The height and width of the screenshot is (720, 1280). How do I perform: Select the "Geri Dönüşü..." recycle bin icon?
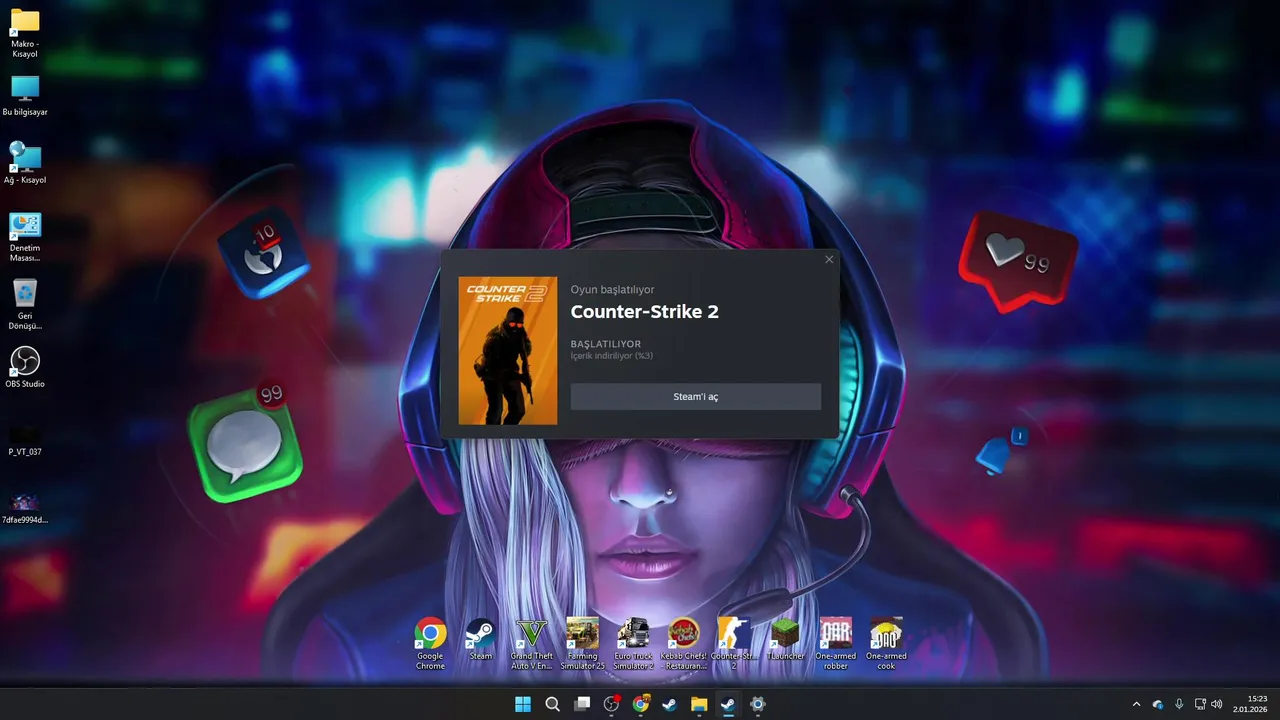tap(25, 305)
